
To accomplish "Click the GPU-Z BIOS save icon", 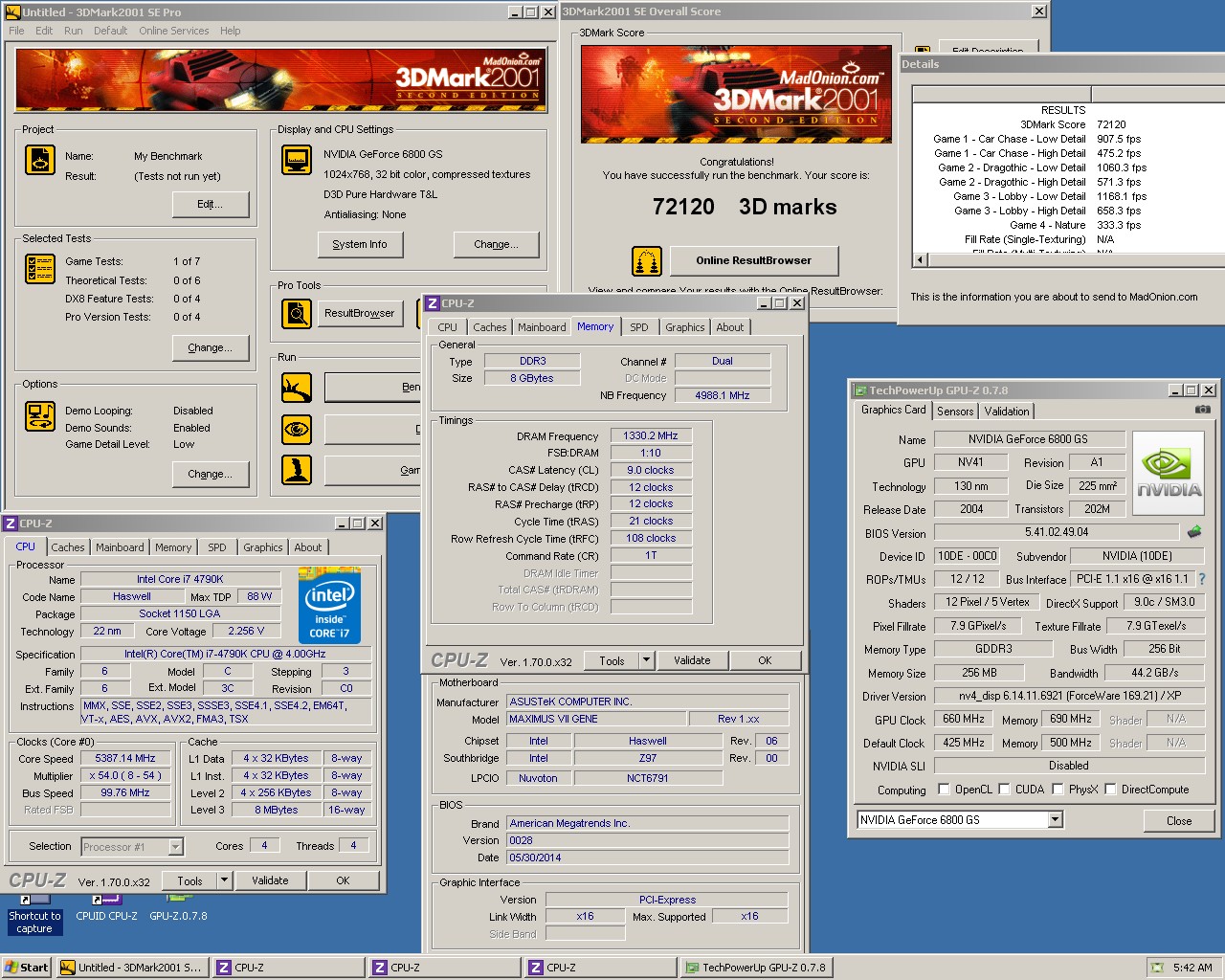I will tap(1194, 532).
